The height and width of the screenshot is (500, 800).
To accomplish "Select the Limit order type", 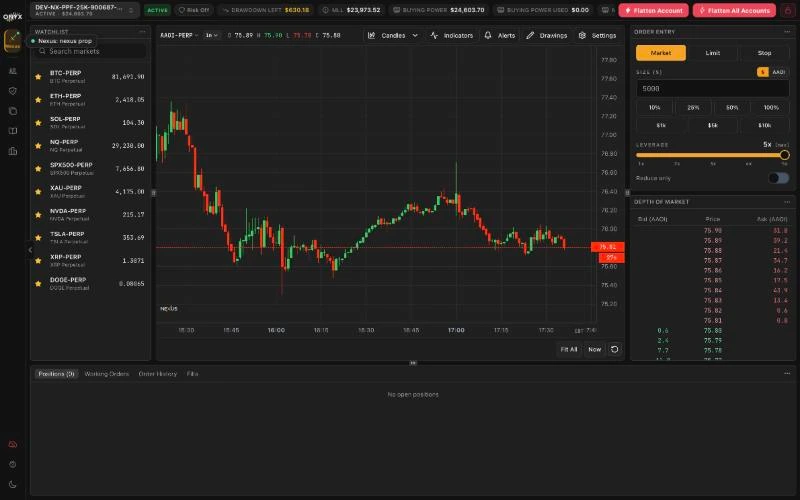I will pos(713,53).
